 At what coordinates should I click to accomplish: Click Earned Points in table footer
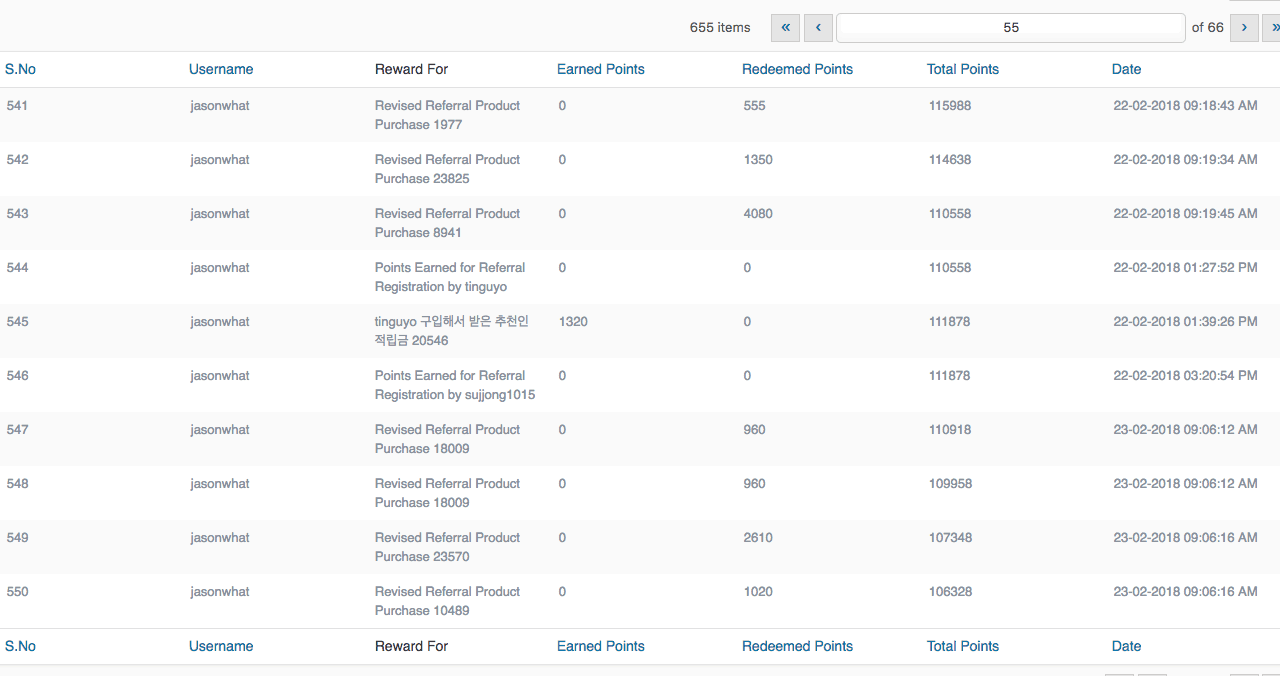point(600,646)
